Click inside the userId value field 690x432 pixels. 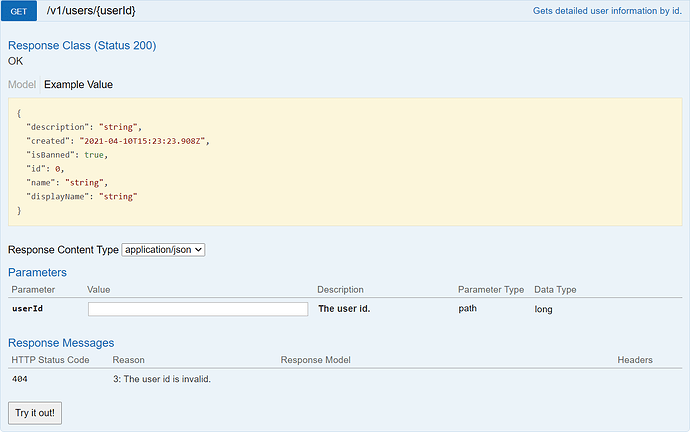pos(198,309)
